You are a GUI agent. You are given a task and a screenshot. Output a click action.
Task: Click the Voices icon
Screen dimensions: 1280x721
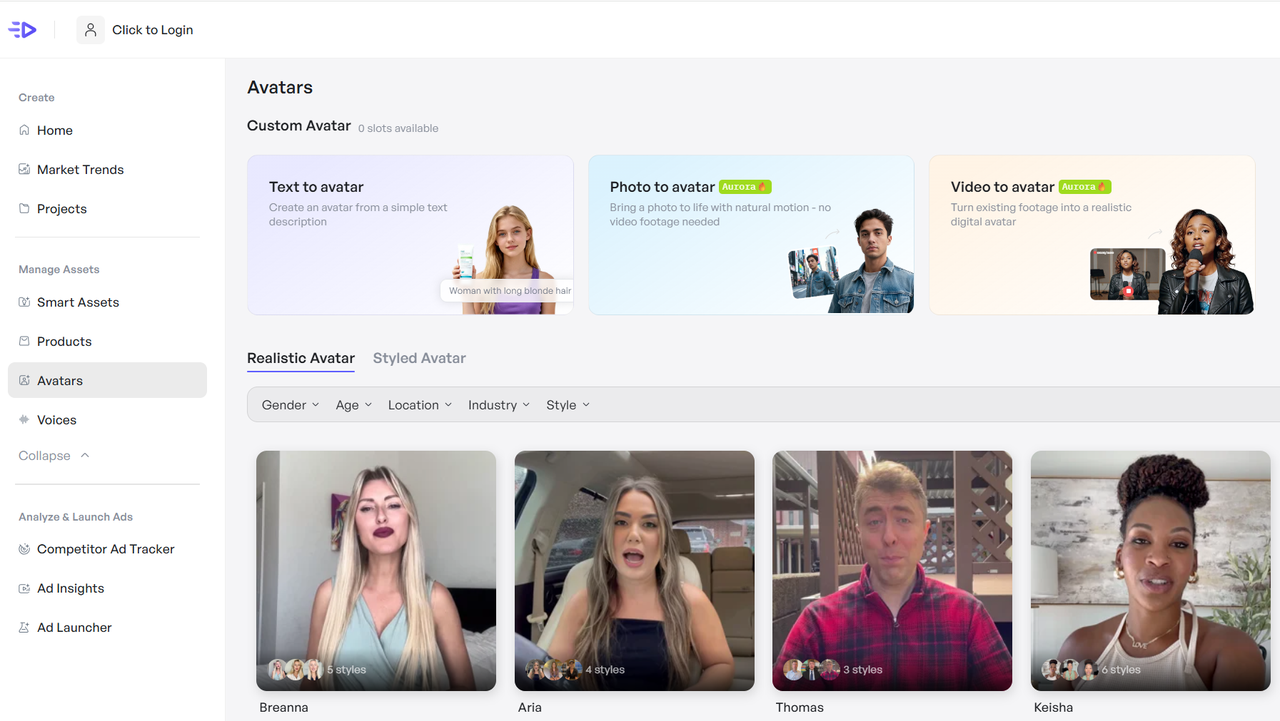pyautogui.click(x=24, y=419)
